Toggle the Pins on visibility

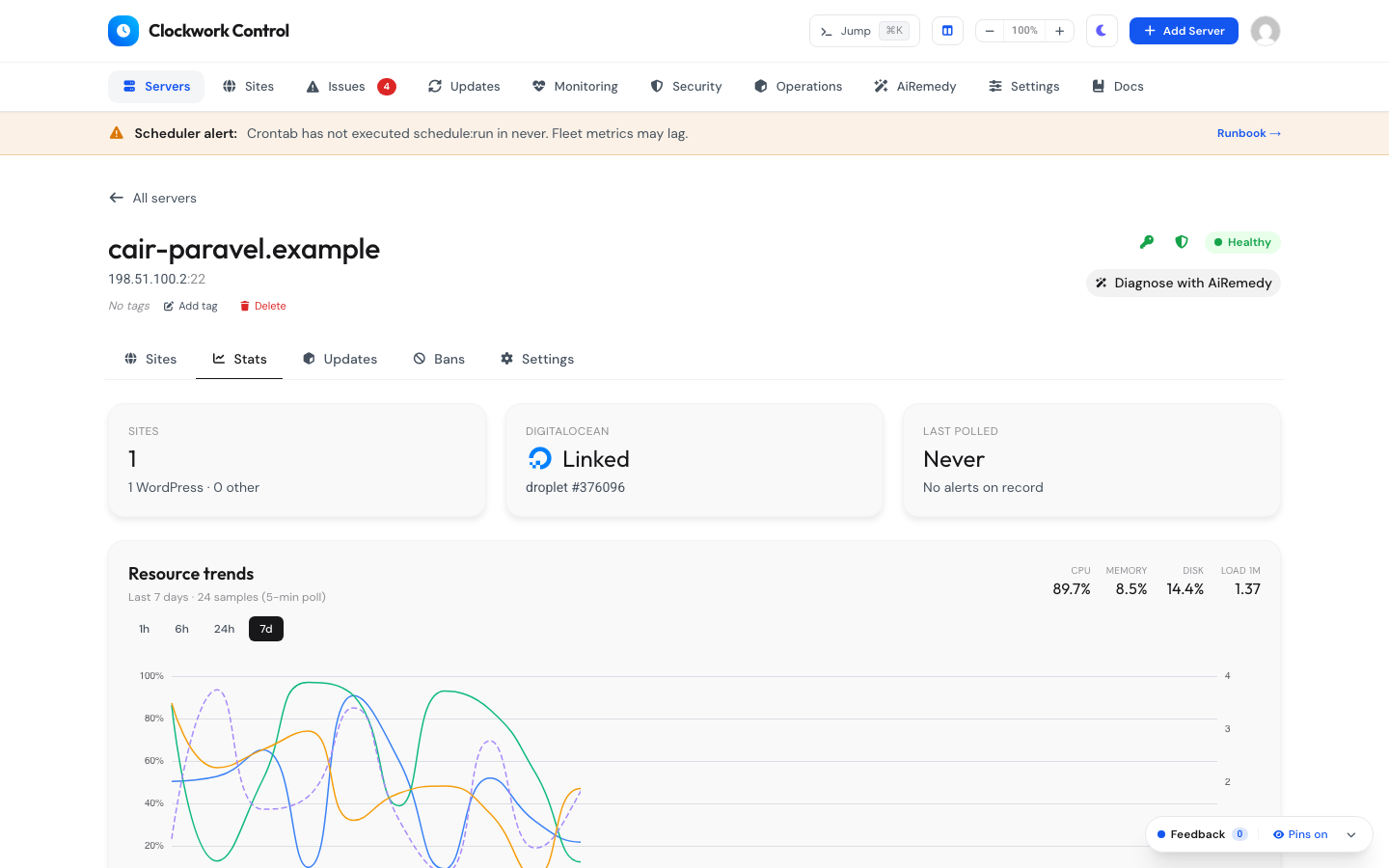coord(1300,834)
